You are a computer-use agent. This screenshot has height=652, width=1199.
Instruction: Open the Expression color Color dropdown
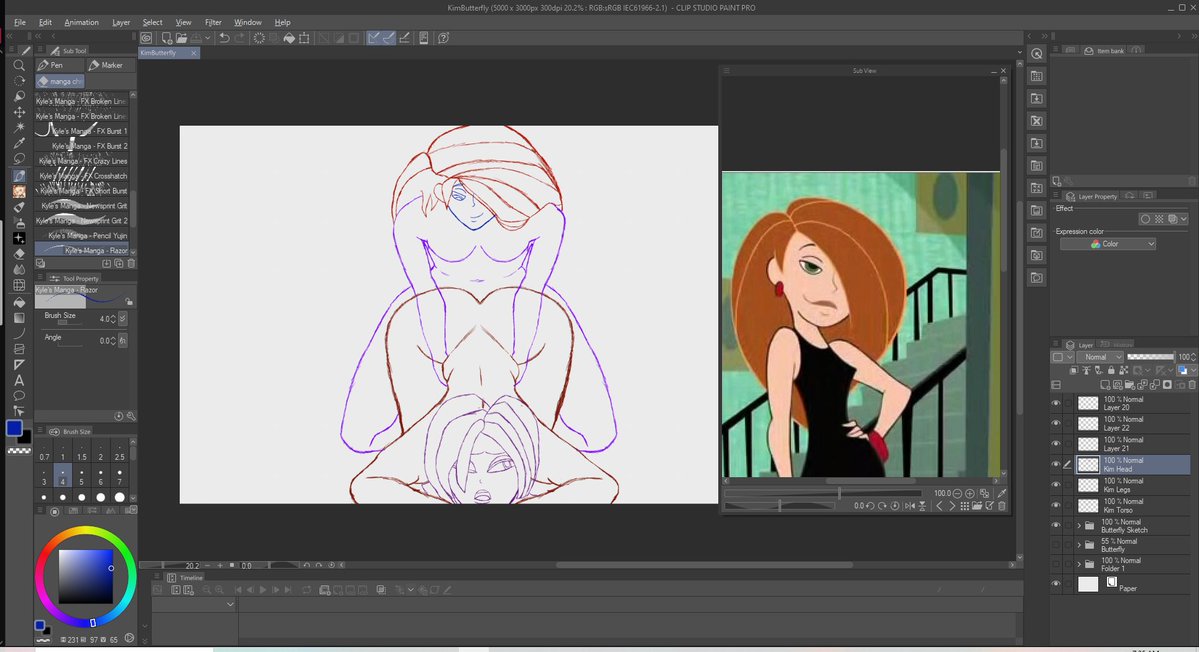click(1107, 244)
